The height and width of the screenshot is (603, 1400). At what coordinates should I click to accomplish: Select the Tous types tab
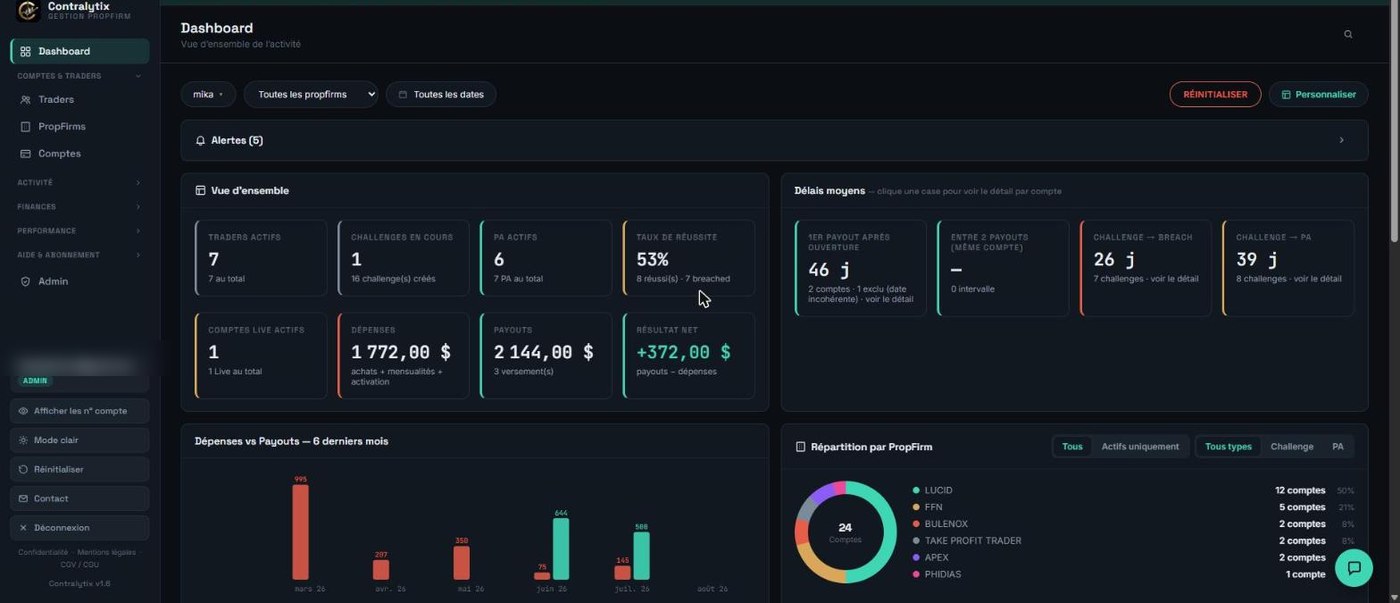(1228, 447)
